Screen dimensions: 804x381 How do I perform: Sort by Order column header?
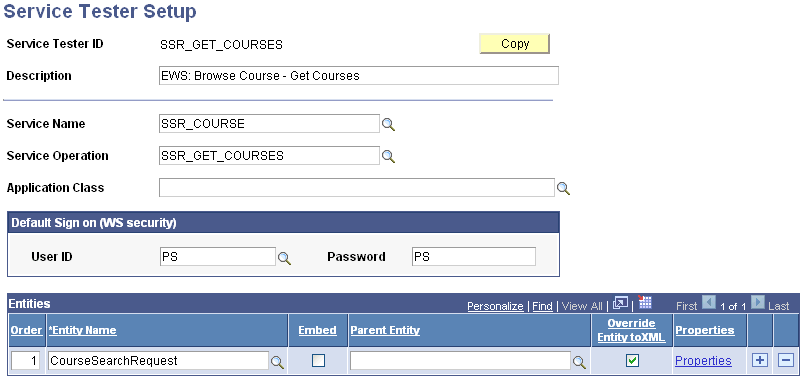click(26, 330)
